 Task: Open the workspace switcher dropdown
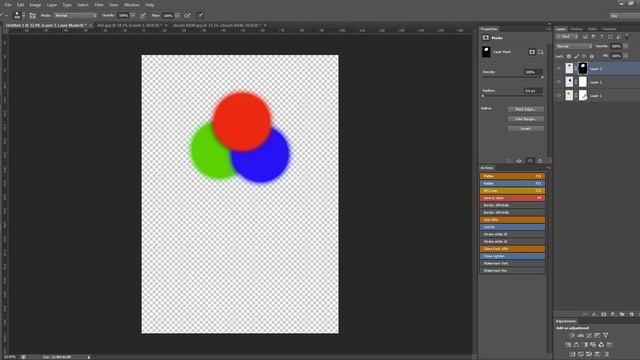tap(624, 16)
